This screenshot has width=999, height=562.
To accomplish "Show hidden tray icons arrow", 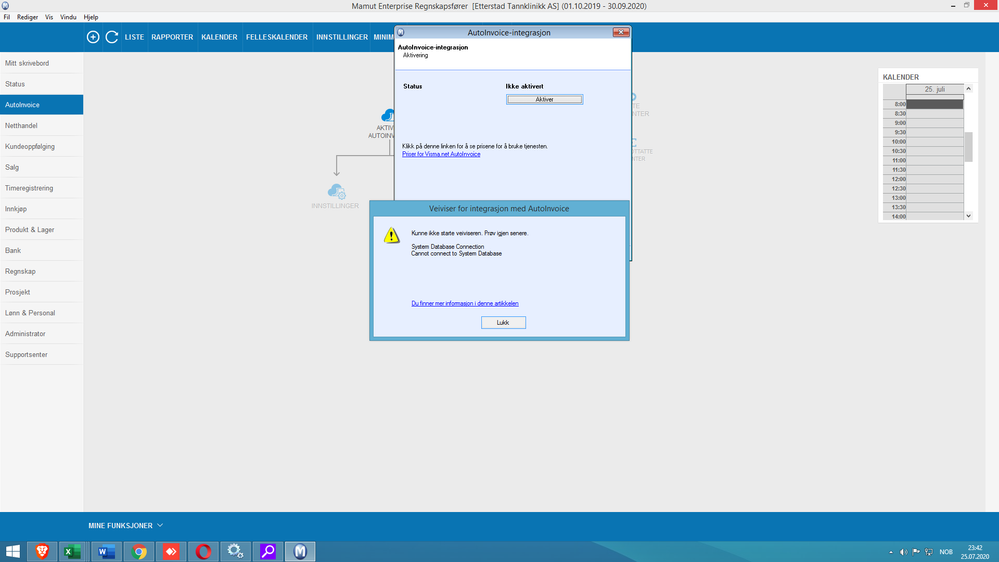I will click(x=891, y=552).
